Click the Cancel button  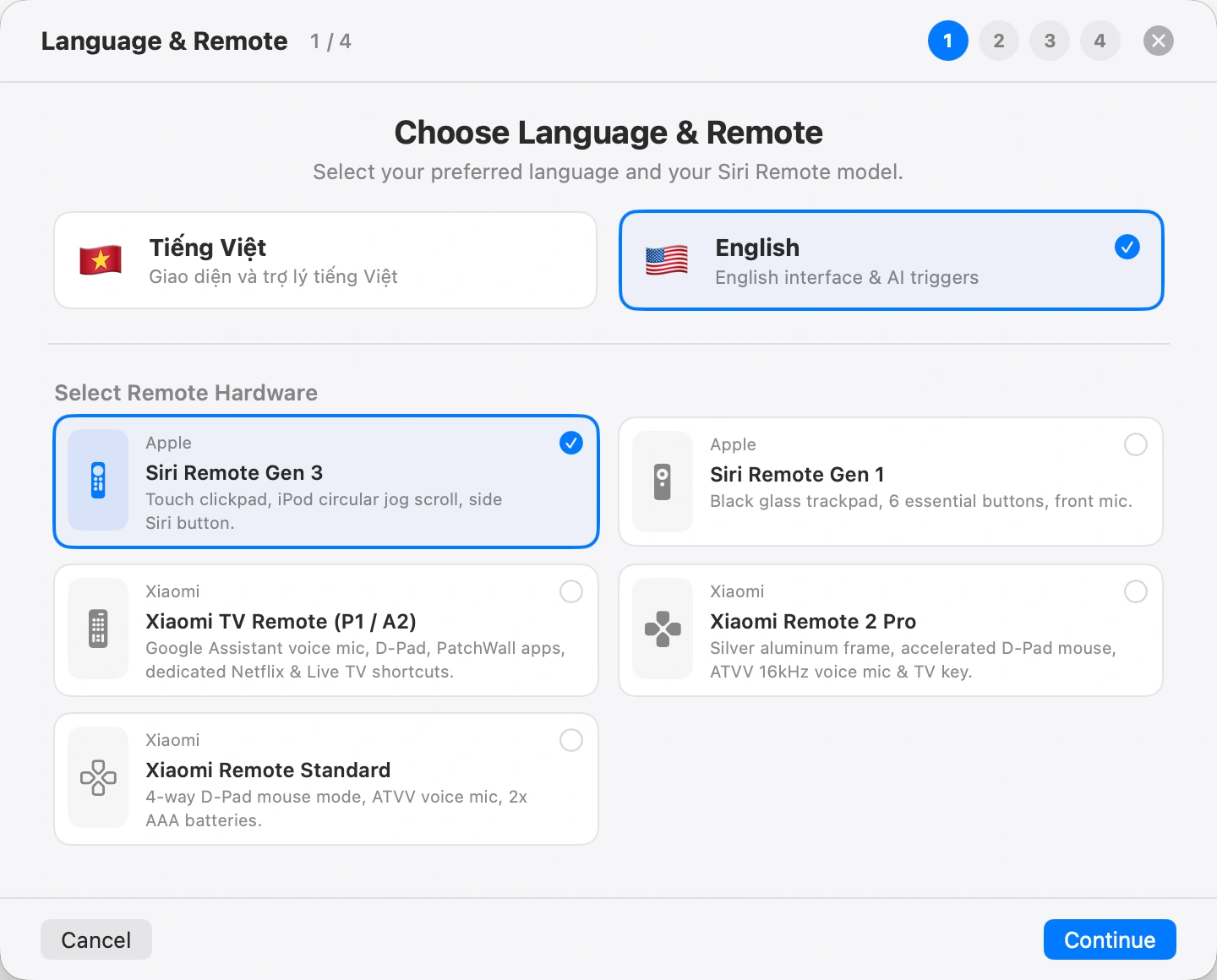point(96,939)
